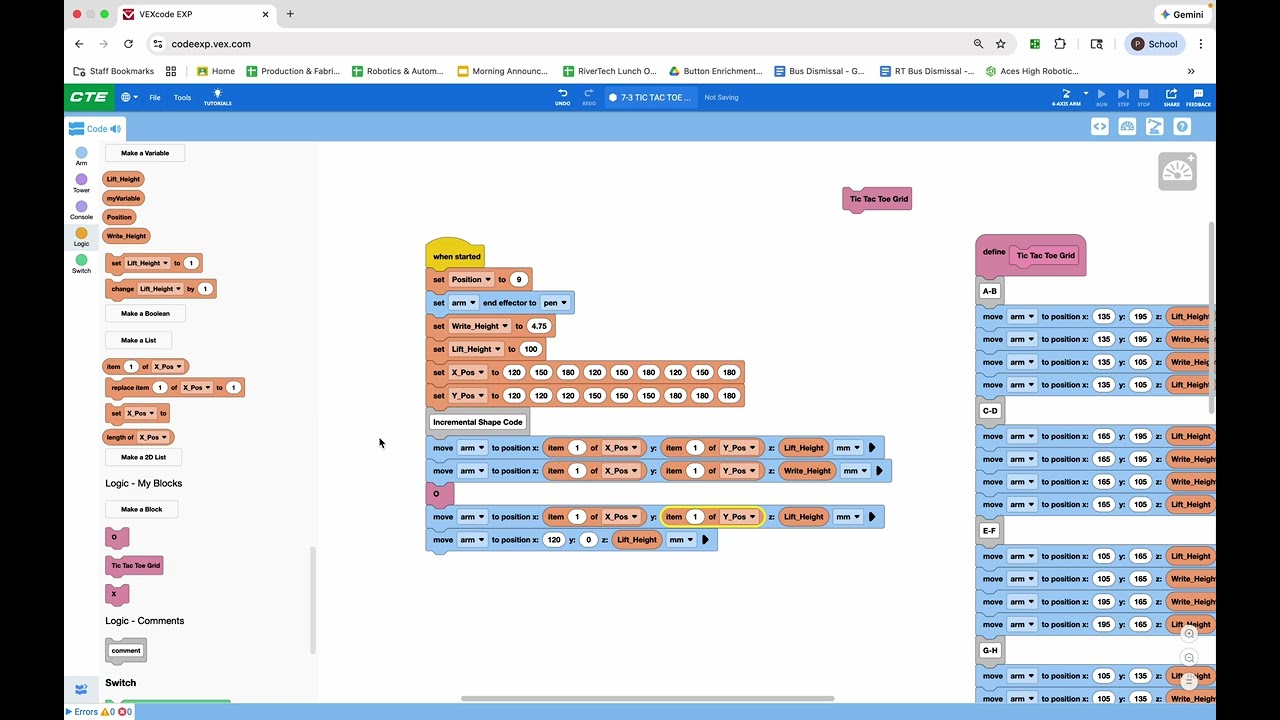
Task: Select the myVariable palette block
Action: [124, 198]
